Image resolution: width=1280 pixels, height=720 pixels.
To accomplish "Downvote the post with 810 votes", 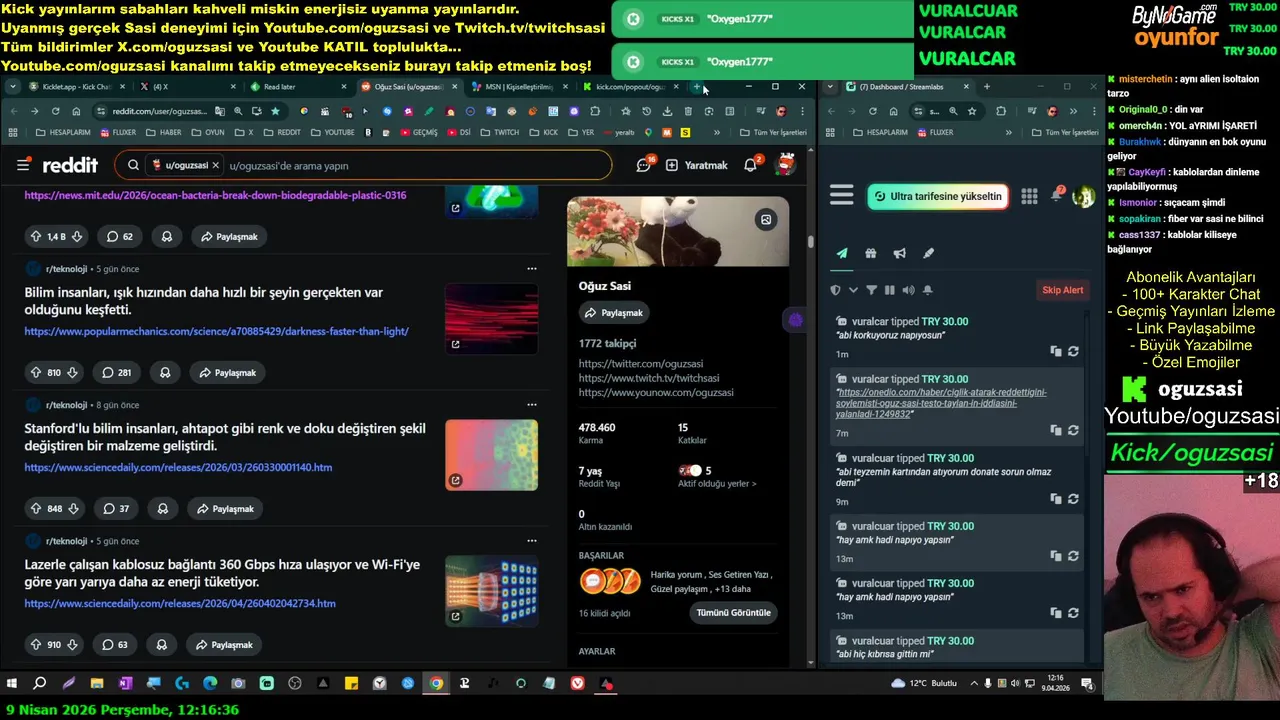I will point(74,373).
